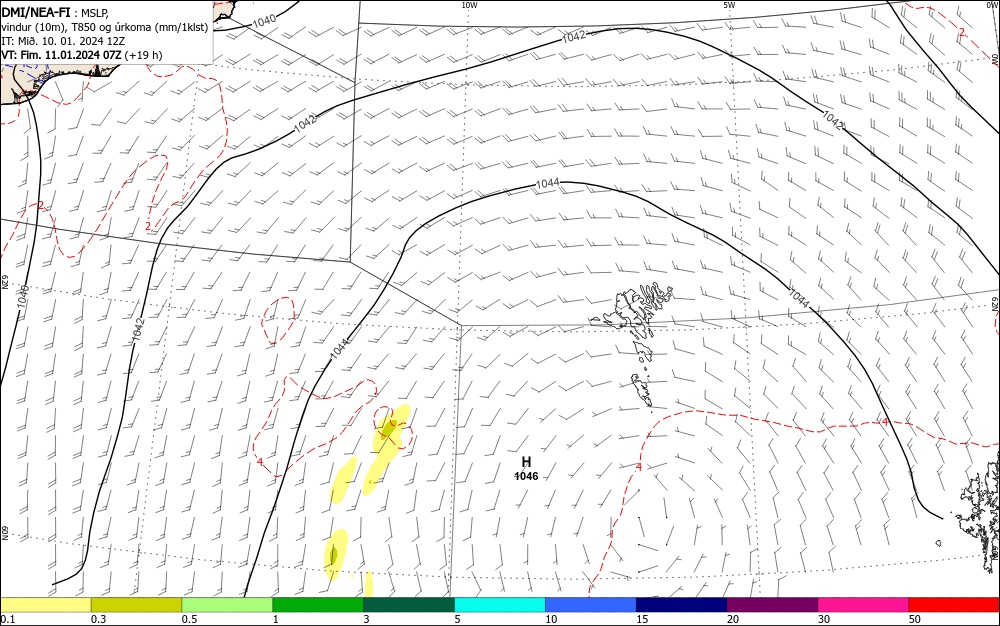Select the pink 30 mm legend swatch
The image size is (1000, 626).
click(863, 605)
